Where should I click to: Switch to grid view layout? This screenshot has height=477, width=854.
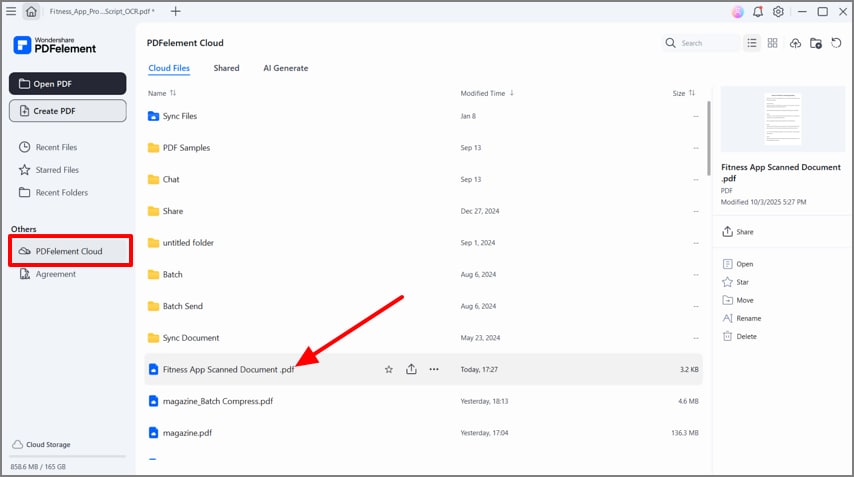tap(772, 43)
